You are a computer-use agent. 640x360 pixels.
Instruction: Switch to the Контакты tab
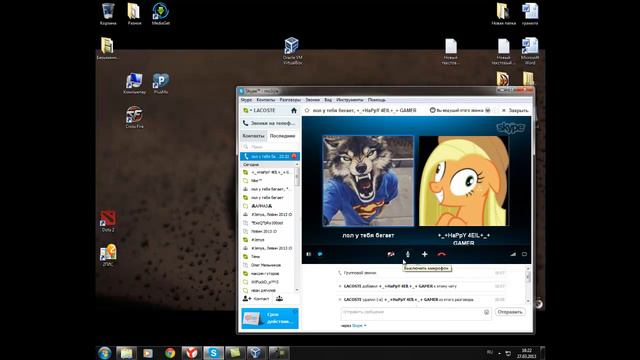(253, 136)
